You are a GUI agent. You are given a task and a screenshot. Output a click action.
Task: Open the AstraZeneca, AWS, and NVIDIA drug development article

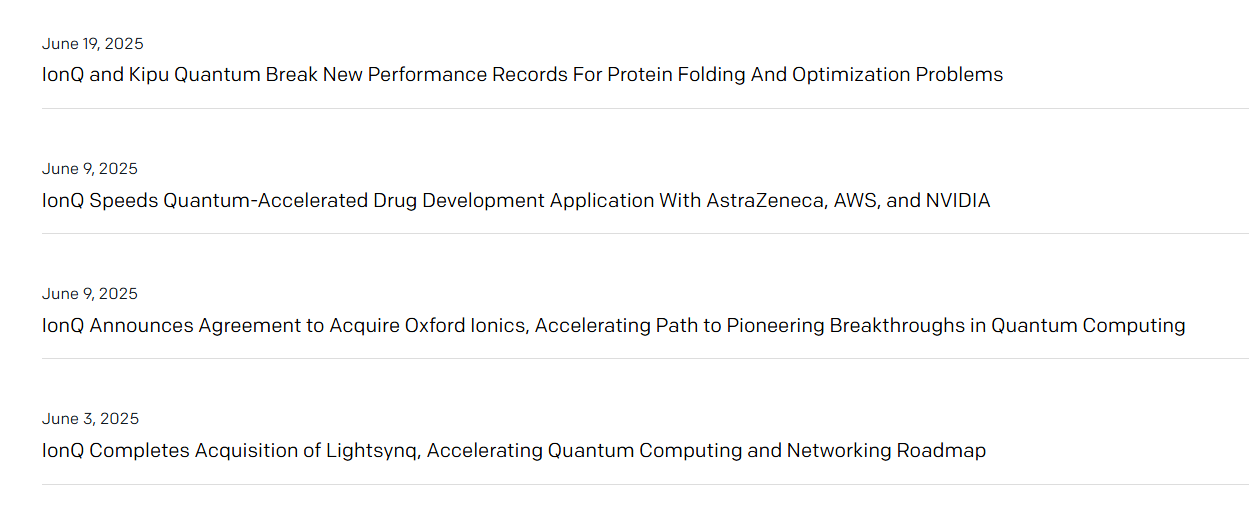click(x=516, y=200)
